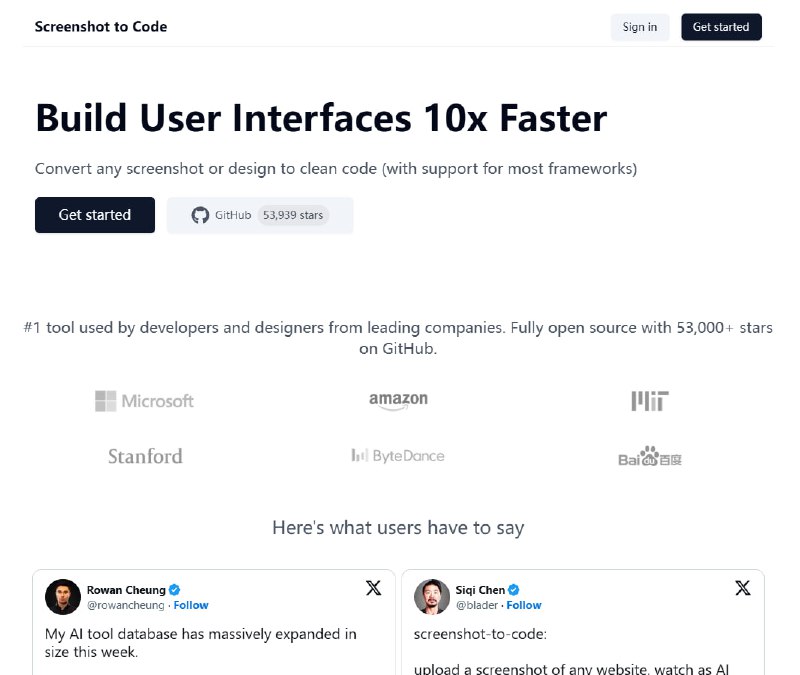
Task: Go to Screenshot to Code home title
Action: point(101,27)
